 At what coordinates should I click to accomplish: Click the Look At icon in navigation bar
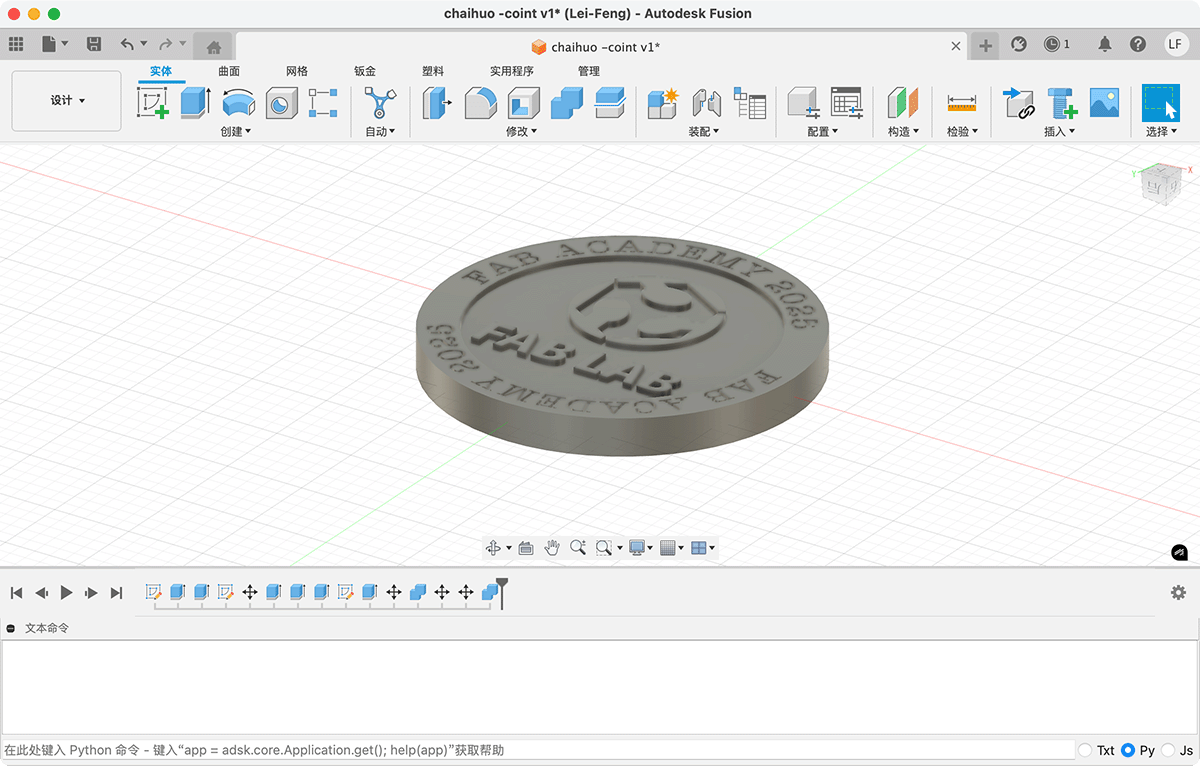point(526,547)
